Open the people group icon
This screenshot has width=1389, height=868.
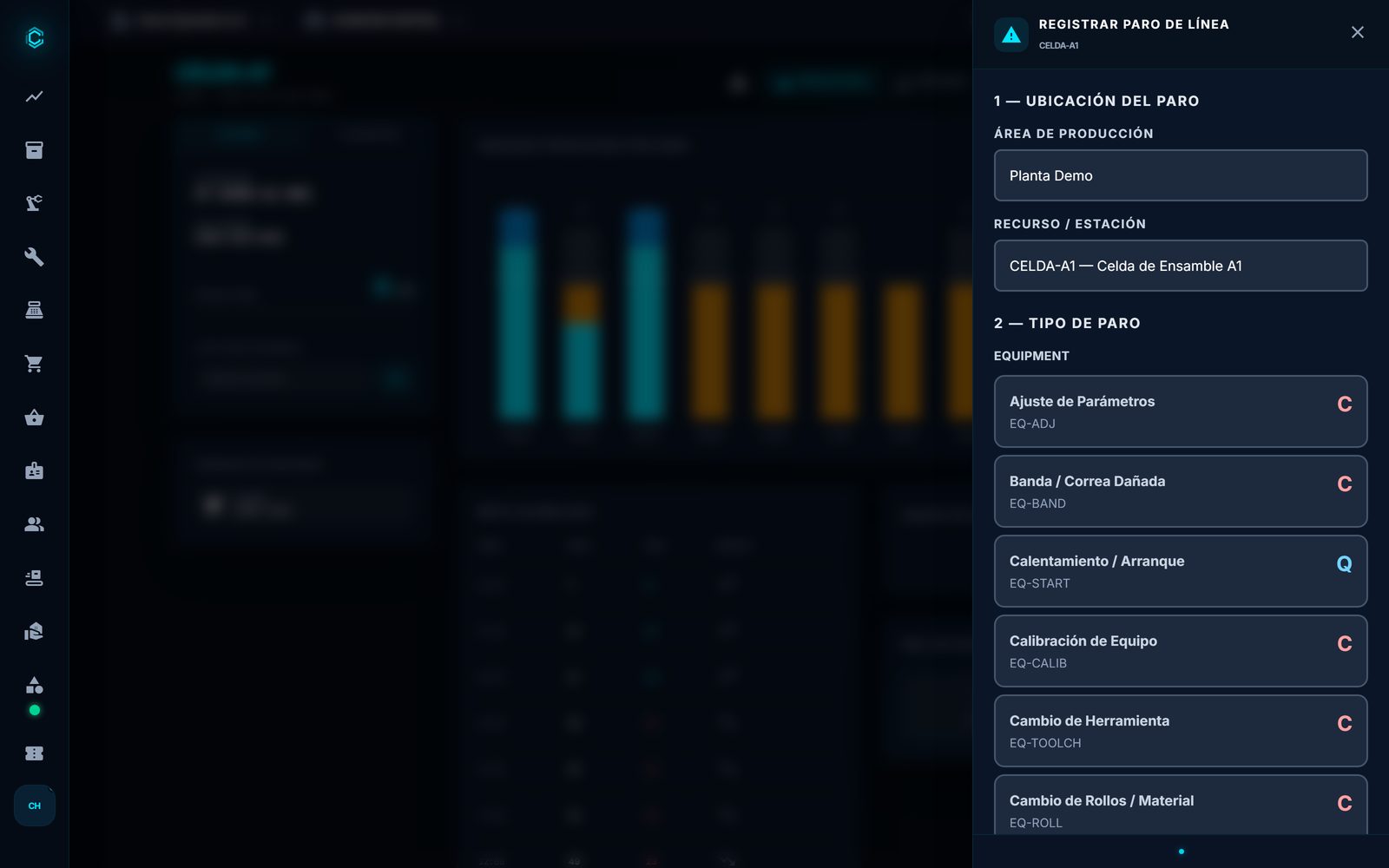34,524
